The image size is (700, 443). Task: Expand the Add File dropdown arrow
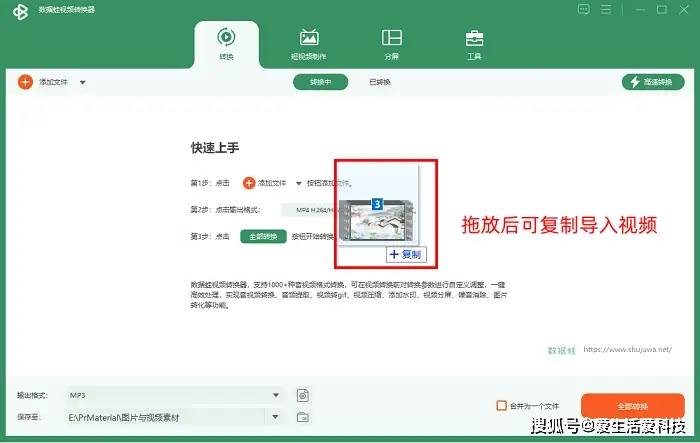pos(82,83)
